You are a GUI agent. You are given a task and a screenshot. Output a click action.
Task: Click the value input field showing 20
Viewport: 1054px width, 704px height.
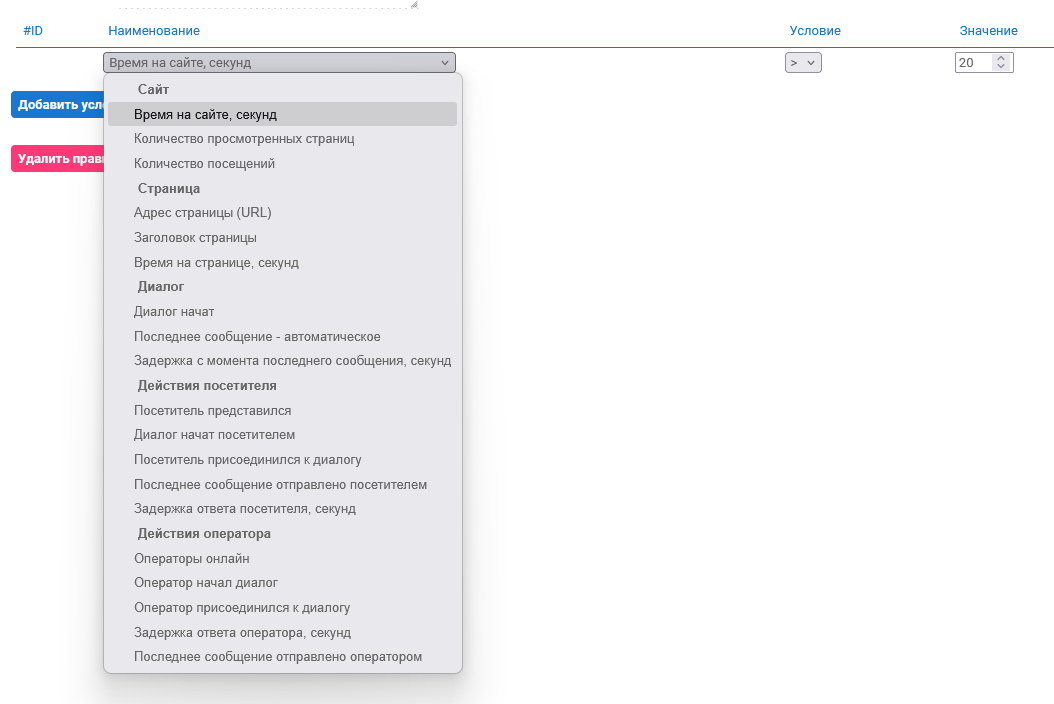point(972,62)
